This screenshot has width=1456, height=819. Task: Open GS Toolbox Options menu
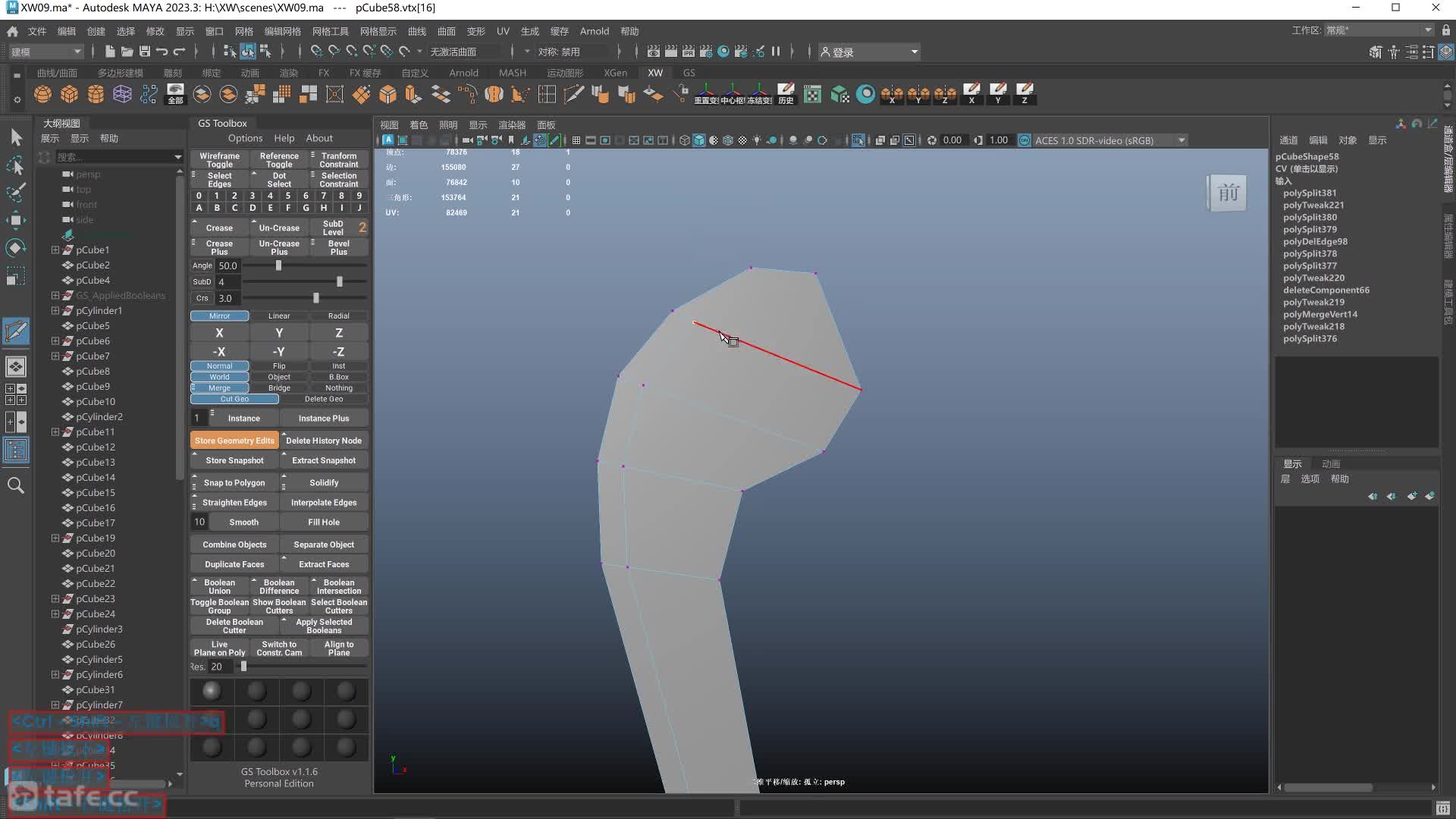pyautogui.click(x=245, y=138)
